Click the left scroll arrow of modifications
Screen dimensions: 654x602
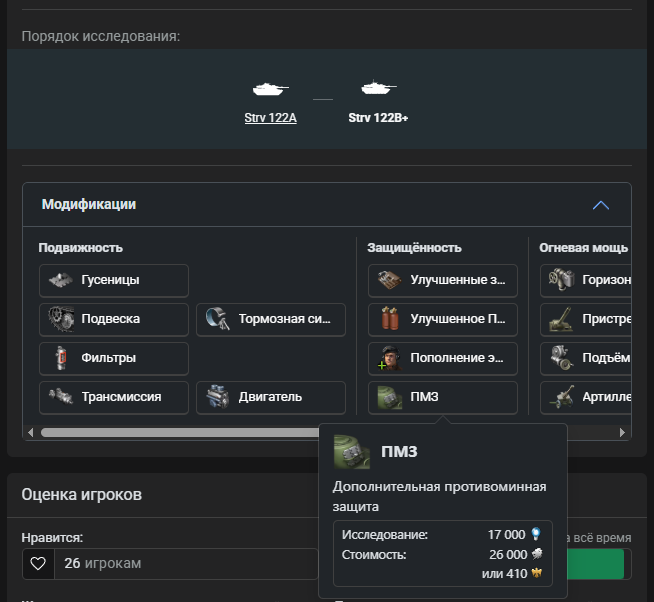tap(30, 432)
